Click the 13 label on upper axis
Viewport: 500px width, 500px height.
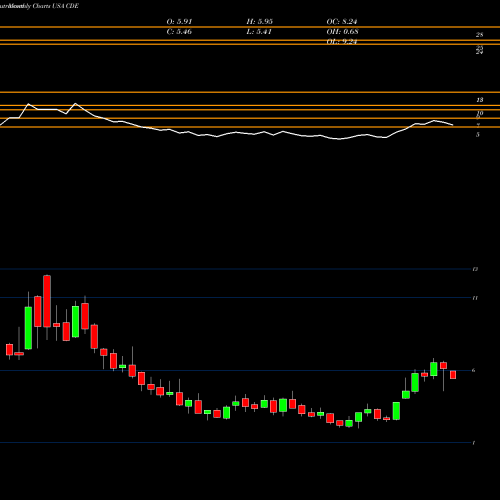479,100
